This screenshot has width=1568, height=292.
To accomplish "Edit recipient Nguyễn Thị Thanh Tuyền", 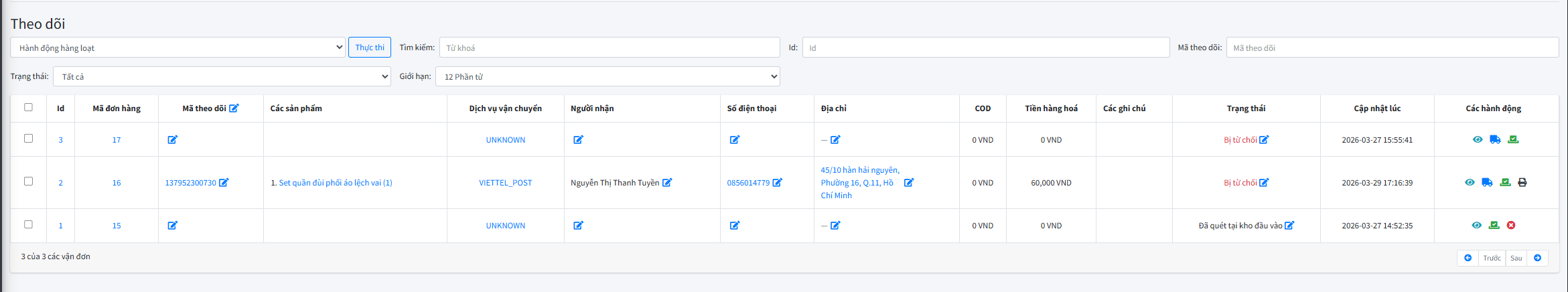I will click(x=667, y=183).
